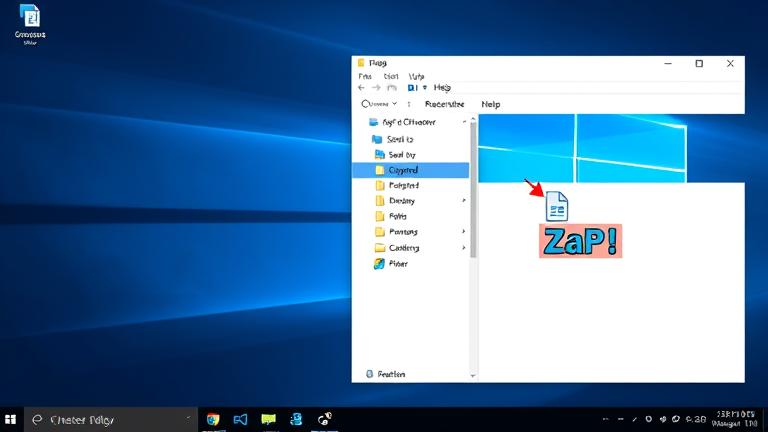Viewport: 768px width, 432px height.
Task: Select the yellow folder just below the highlighted one
Action: tap(397, 186)
